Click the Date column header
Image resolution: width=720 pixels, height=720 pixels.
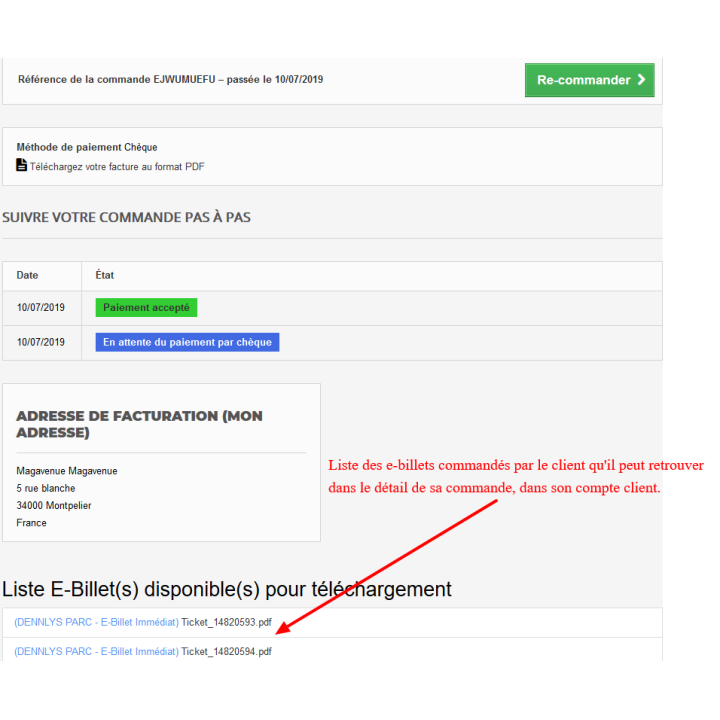click(28, 276)
